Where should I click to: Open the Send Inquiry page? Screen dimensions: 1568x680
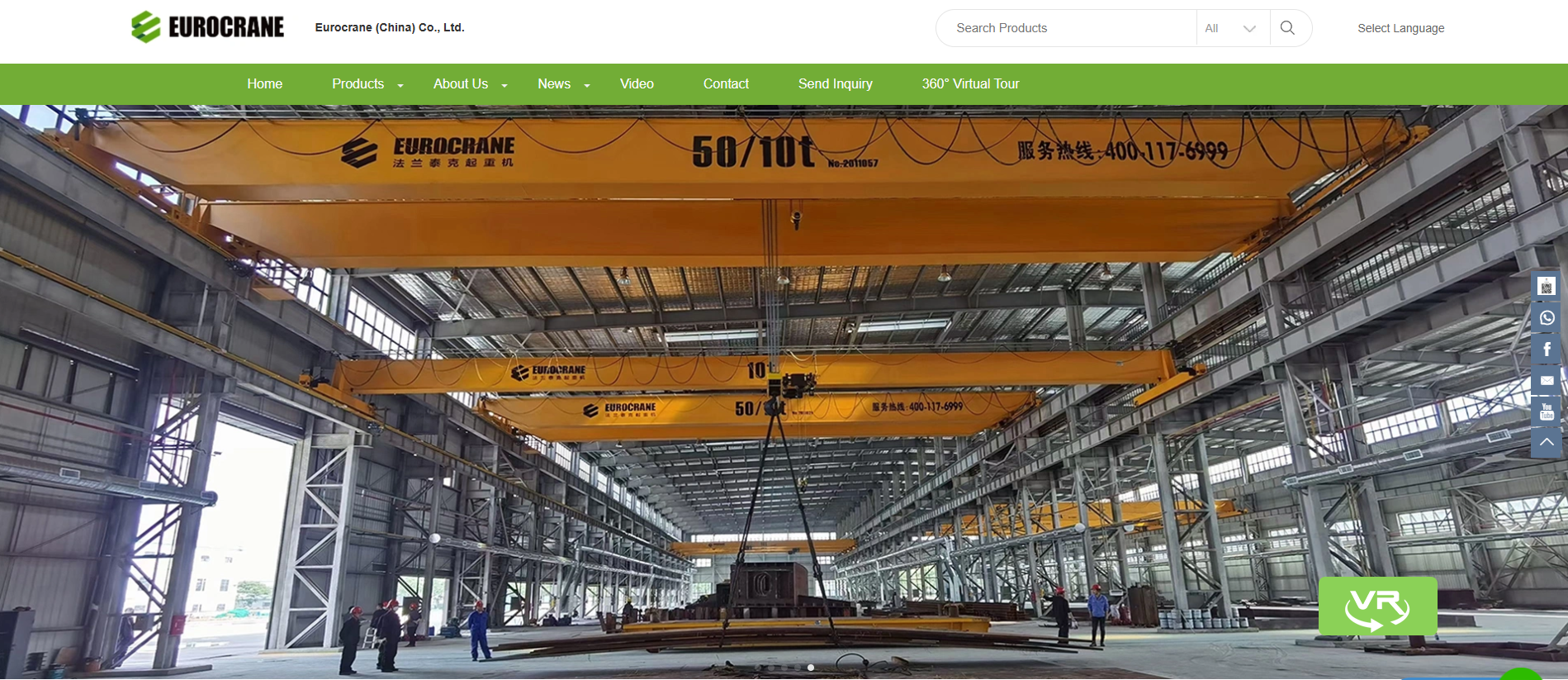point(835,83)
